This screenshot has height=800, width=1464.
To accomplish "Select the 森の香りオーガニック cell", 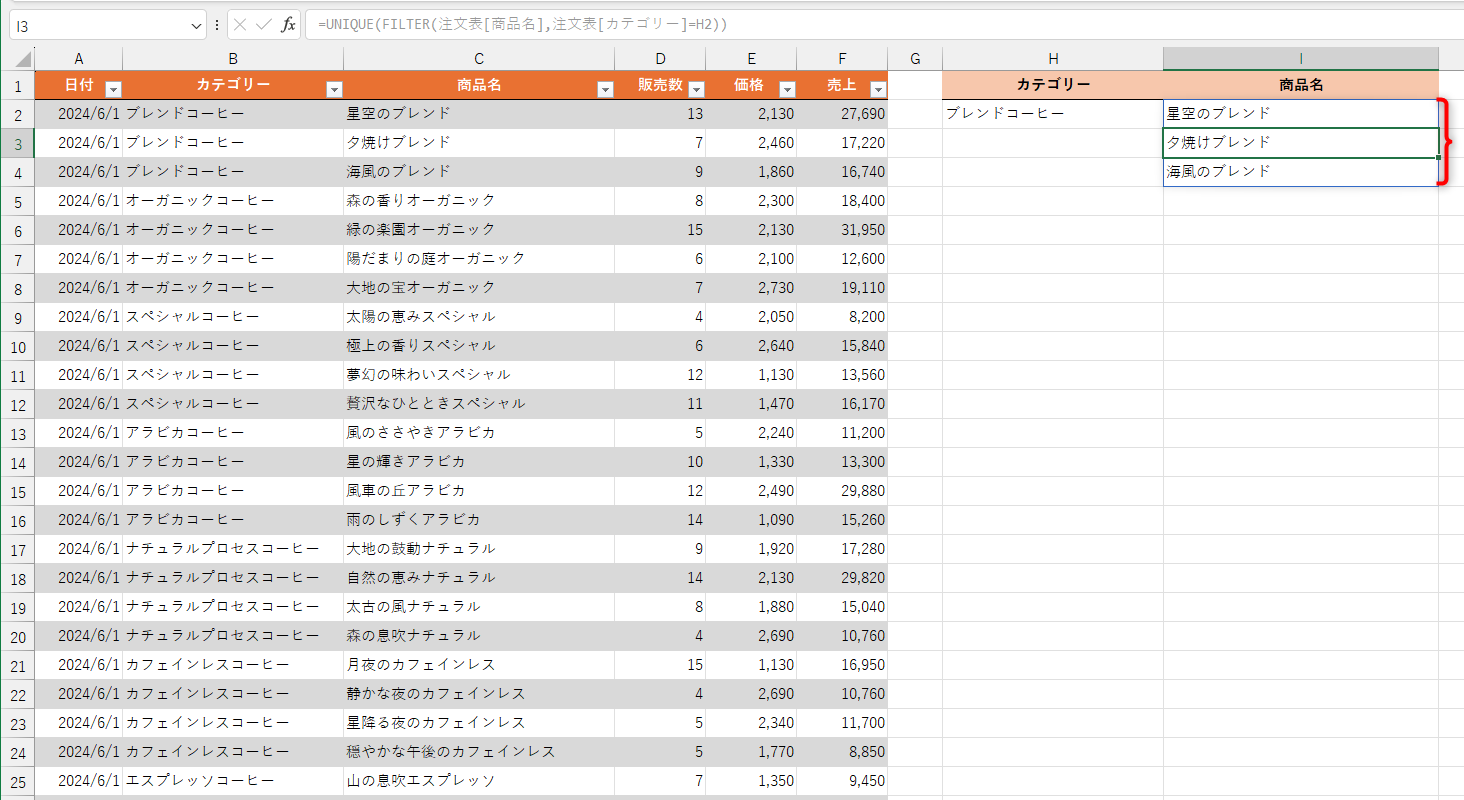I will click(479, 201).
